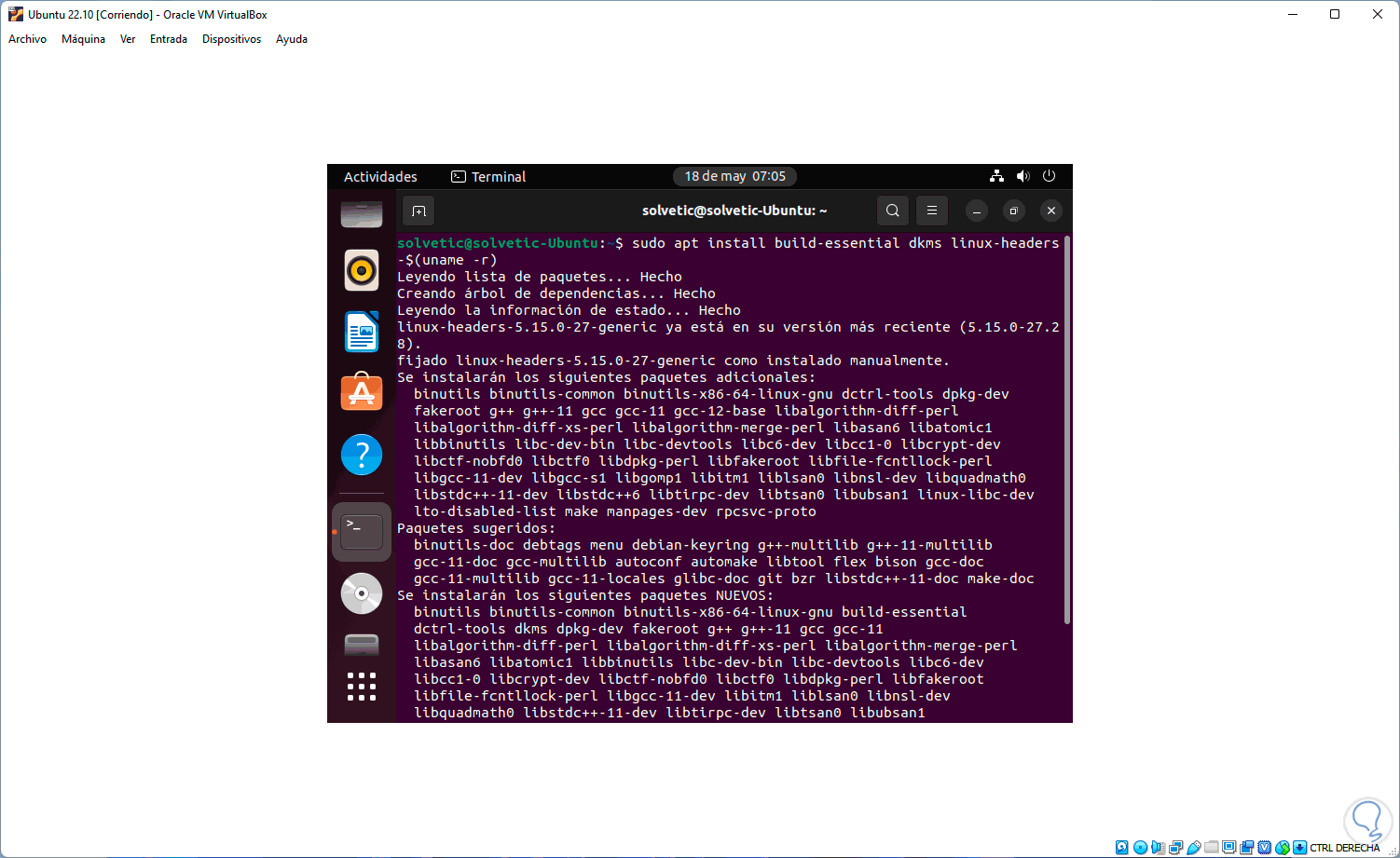Open network status in Ubuntu top bar
Image resolution: width=1400 pixels, height=858 pixels.
point(996,176)
